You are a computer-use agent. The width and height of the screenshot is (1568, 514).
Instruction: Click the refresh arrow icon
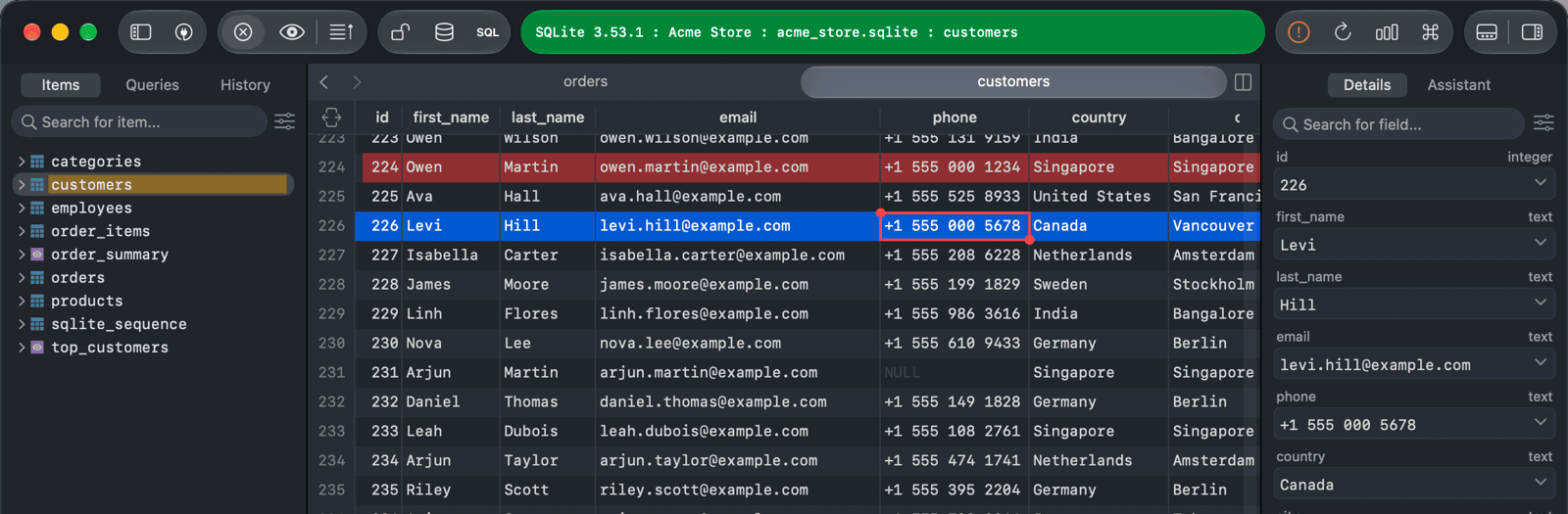[1343, 32]
